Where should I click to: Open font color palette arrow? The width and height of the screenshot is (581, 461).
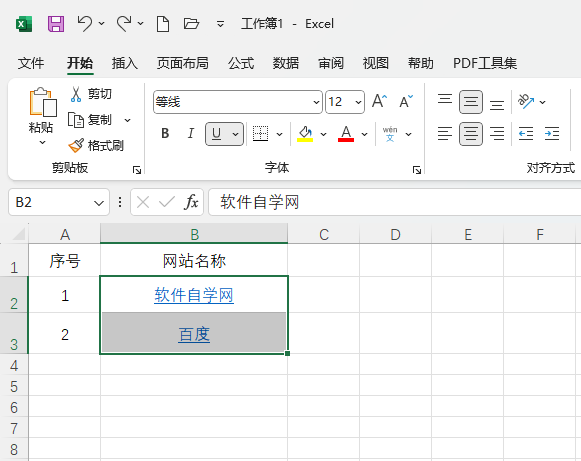click(x=365, y=134)
